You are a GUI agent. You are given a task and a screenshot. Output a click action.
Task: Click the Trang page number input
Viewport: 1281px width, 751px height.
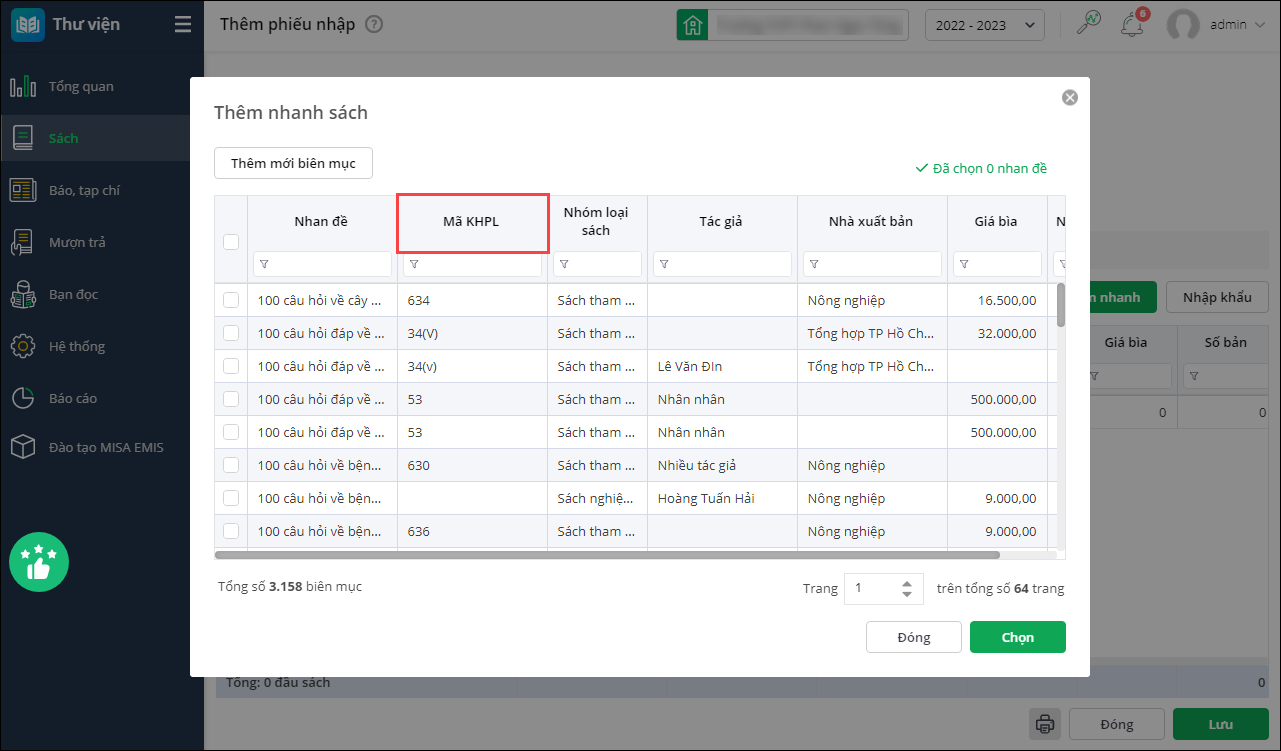(882, 589)
